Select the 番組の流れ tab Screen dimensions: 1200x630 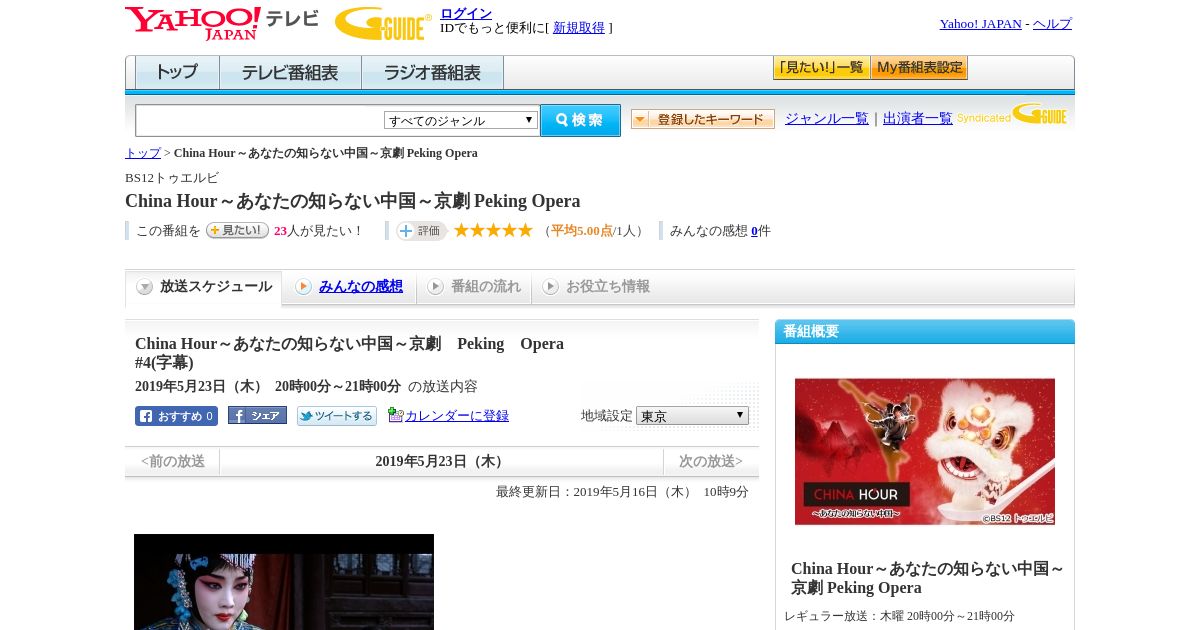click(x=474, y=287)
